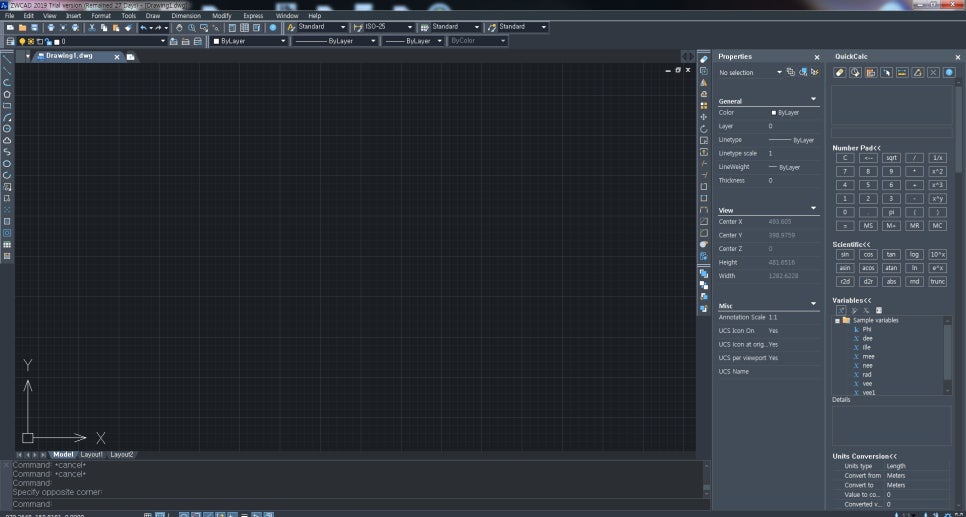Click the Print icon in standard toolbar
966x517 pixels.
click(x=51, y=28)
